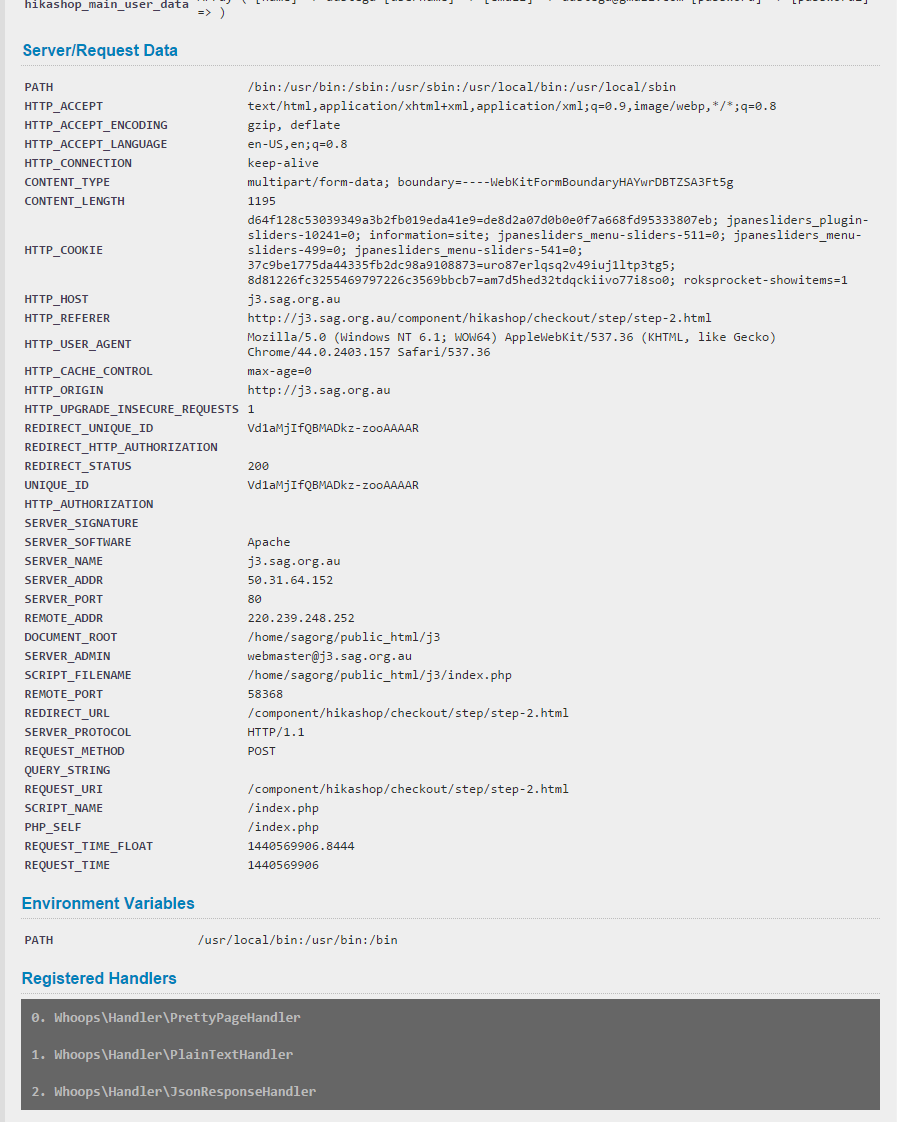Click the multipart/form-data content type value
This screenshot has width=897, height=1122.
[x=490, y=182]
